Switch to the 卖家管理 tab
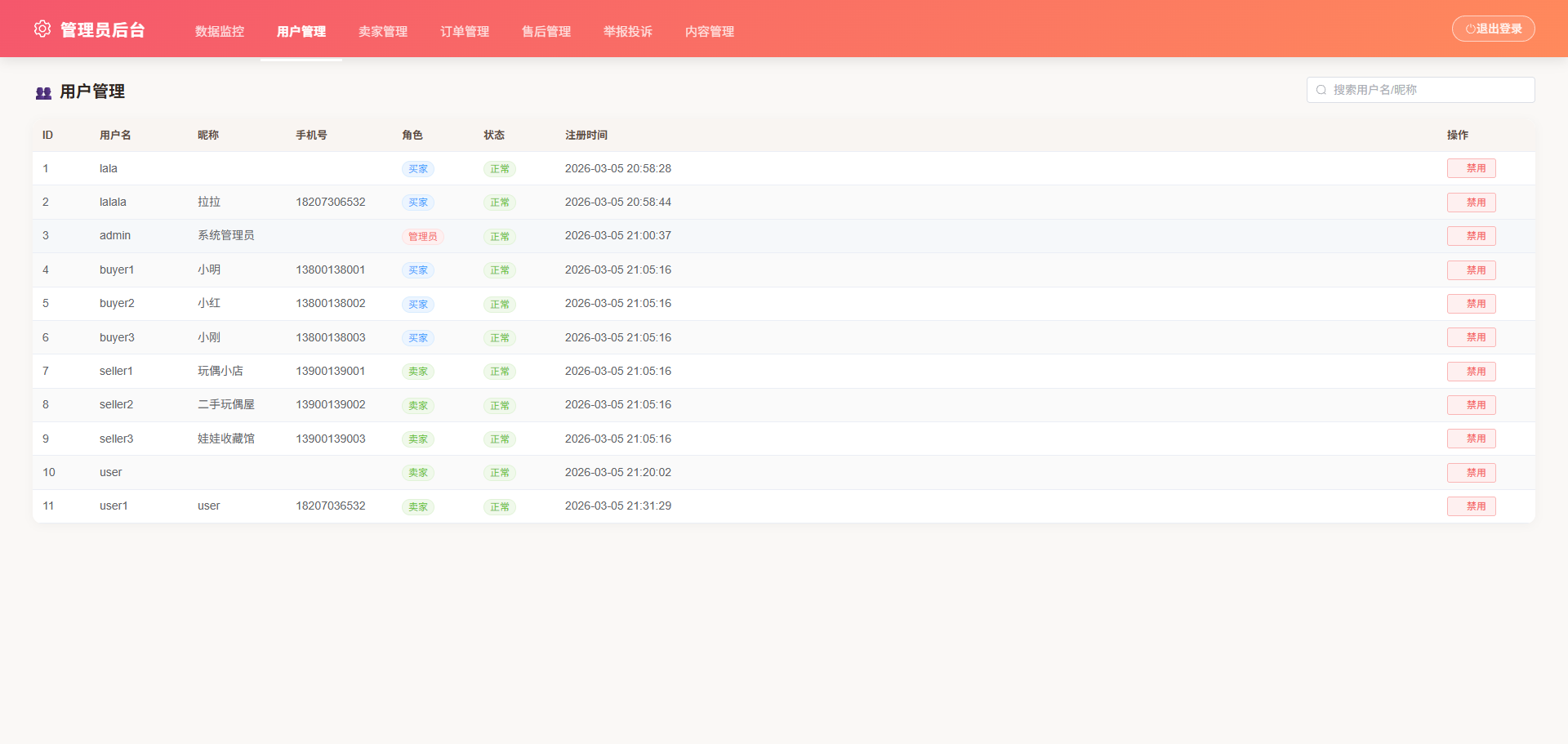Screen dimensions: 1568x744 [383, 31]
